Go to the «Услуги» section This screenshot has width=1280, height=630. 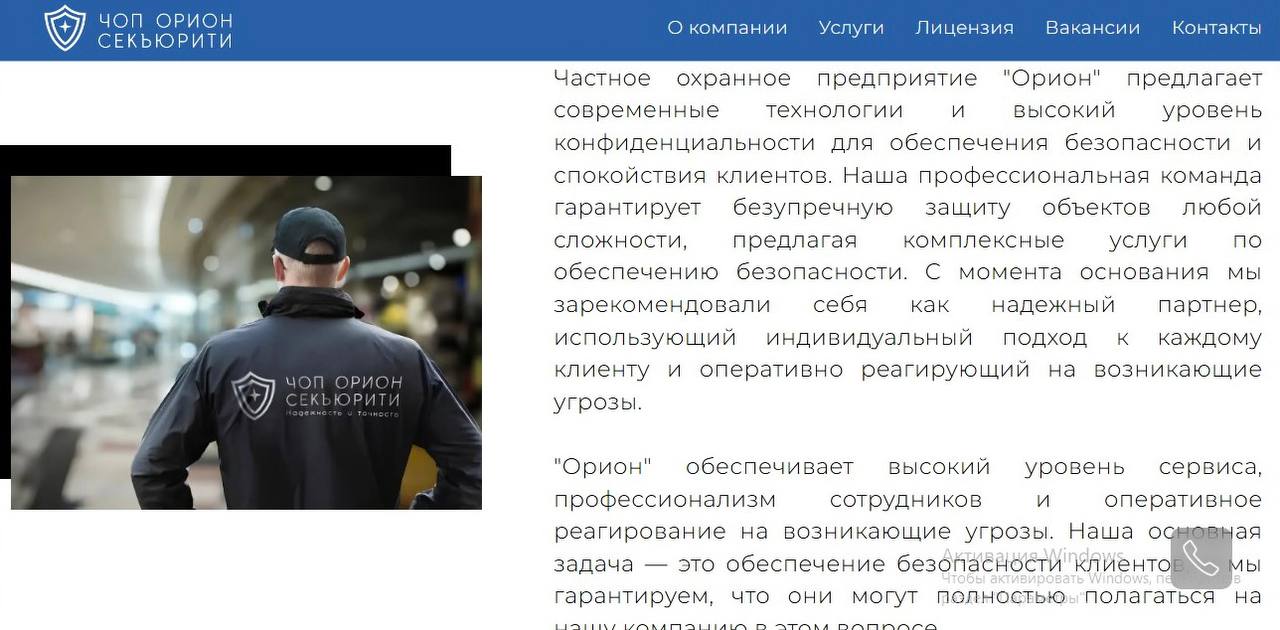tap(851, 28)
